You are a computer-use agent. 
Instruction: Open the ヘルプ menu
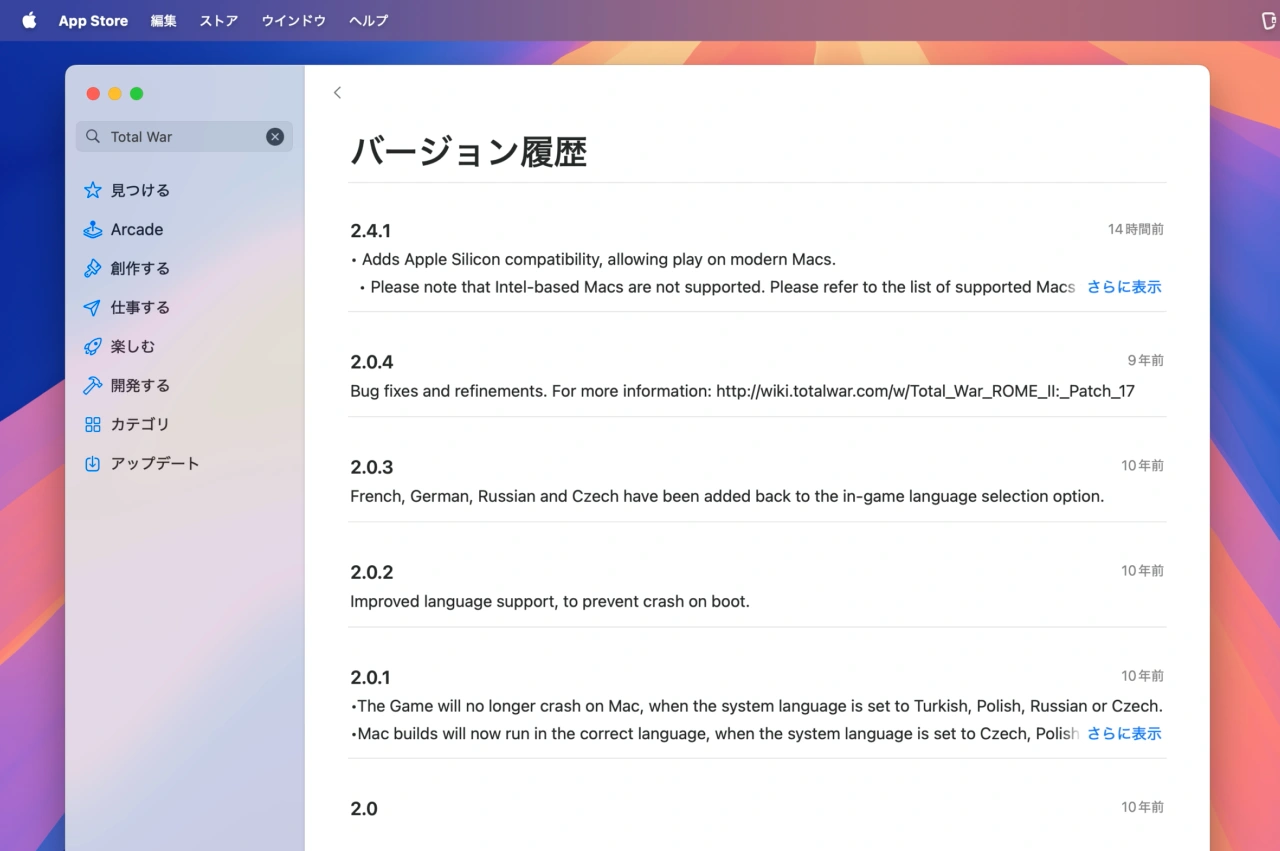368,20
